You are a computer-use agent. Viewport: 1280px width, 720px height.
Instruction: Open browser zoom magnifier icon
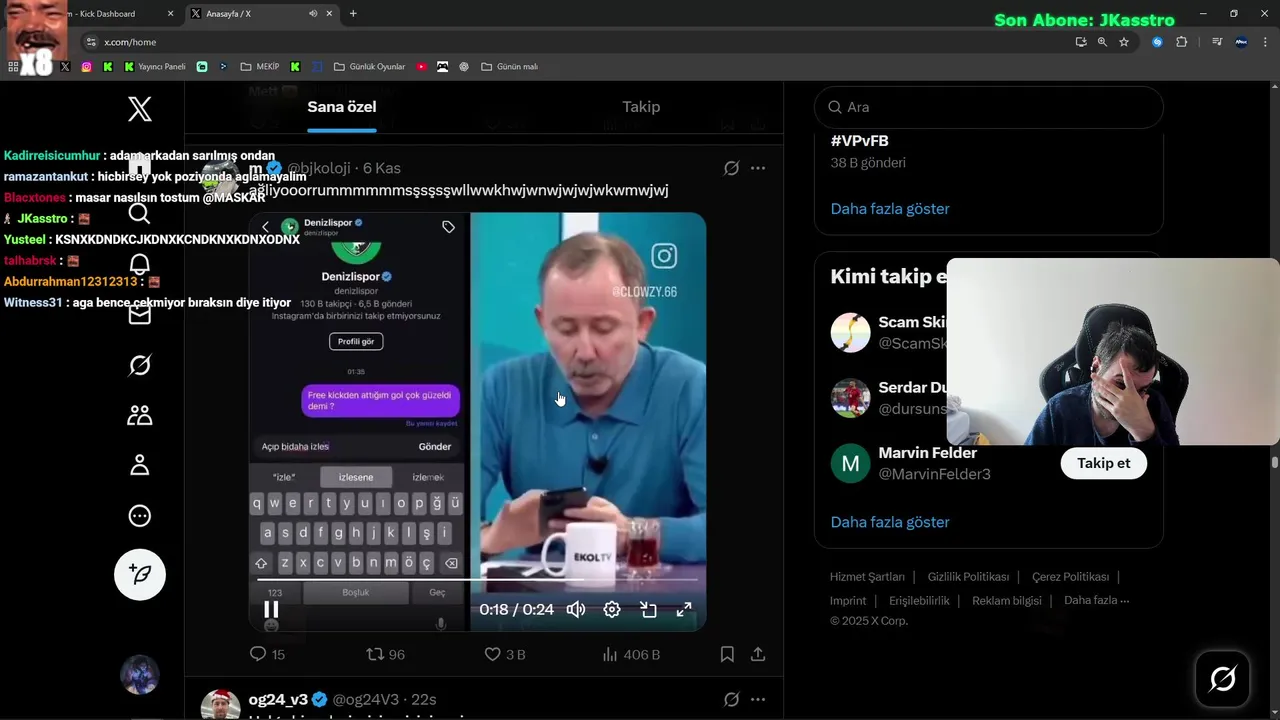click(1102, 42)
